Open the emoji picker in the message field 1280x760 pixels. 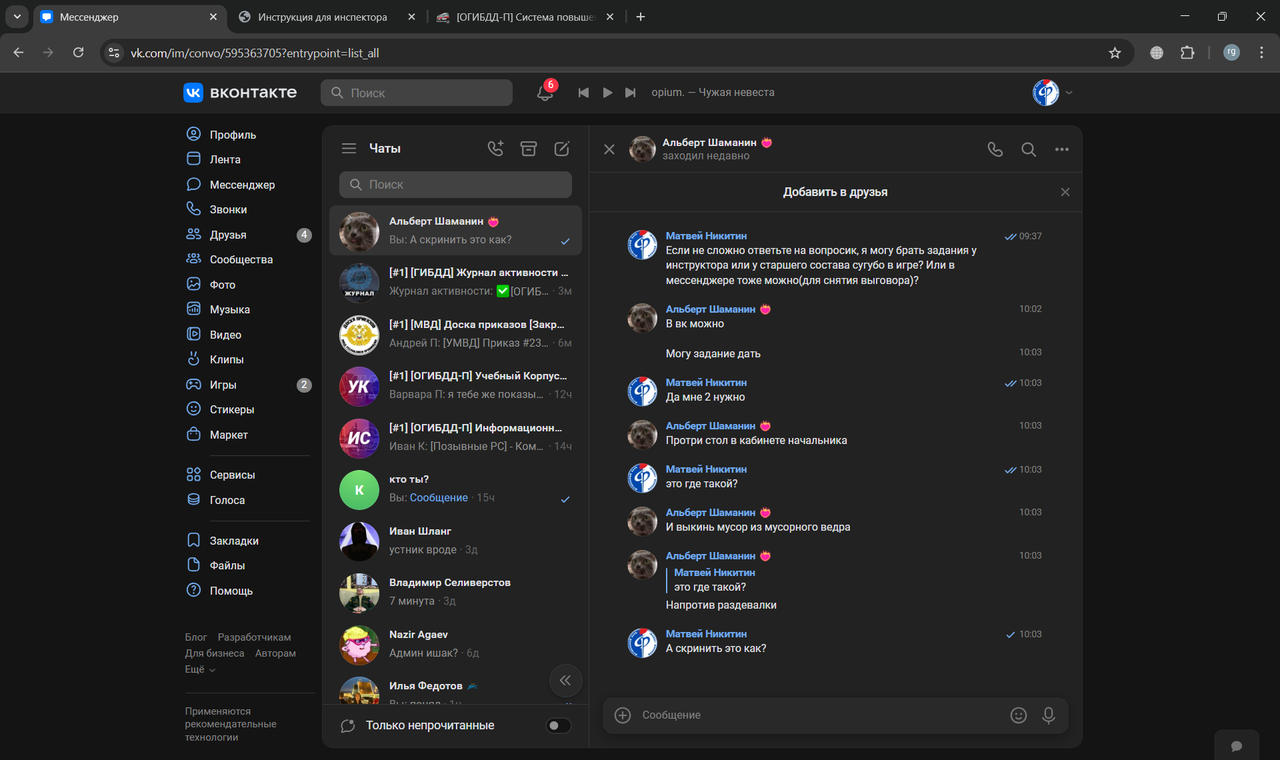tap(1018, 715)
